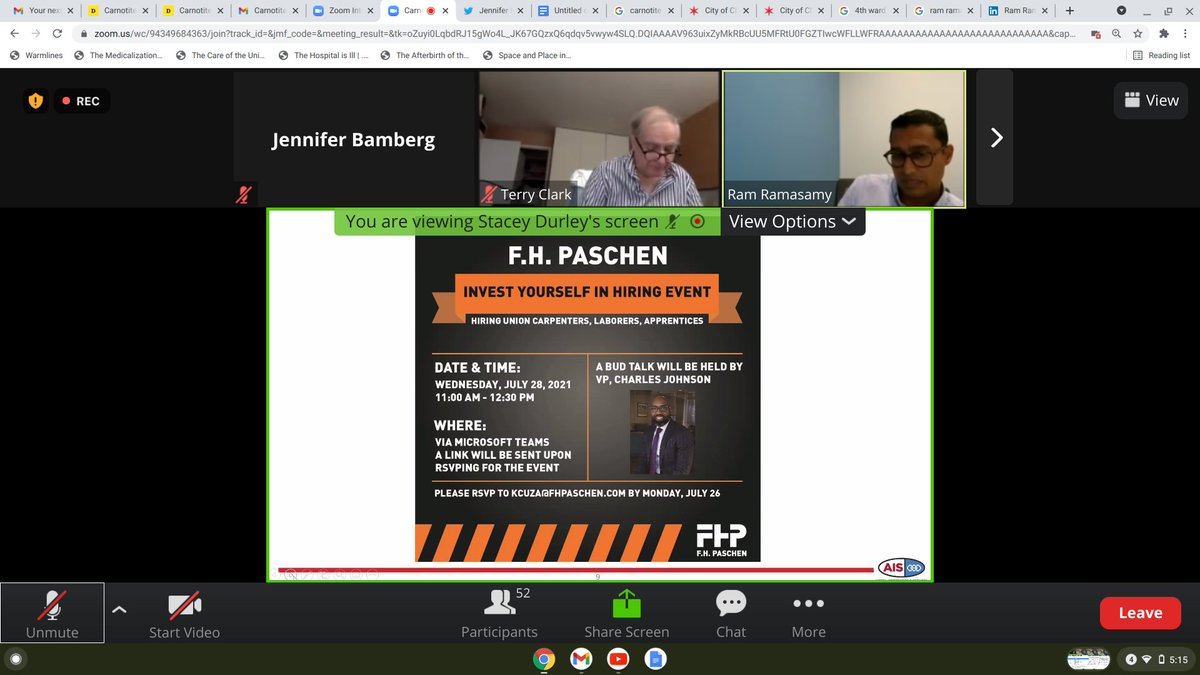Screen dimensions: 1200x675
Task: Switch to the 'Zoom Int' tab
Action: (341, 11)
